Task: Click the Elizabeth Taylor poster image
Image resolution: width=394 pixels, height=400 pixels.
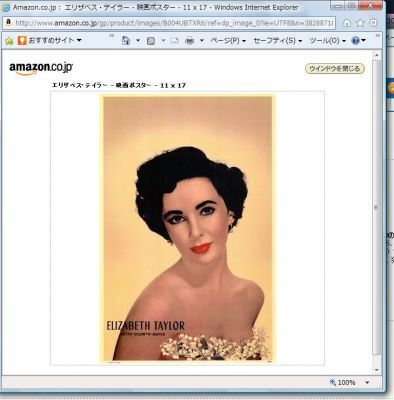Action: click(x=188, y=228)
